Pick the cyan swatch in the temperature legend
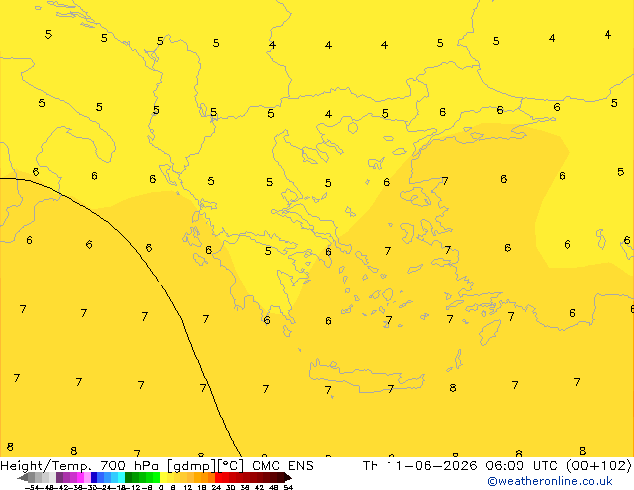634x490 pixels. click(x=121, y=477)
